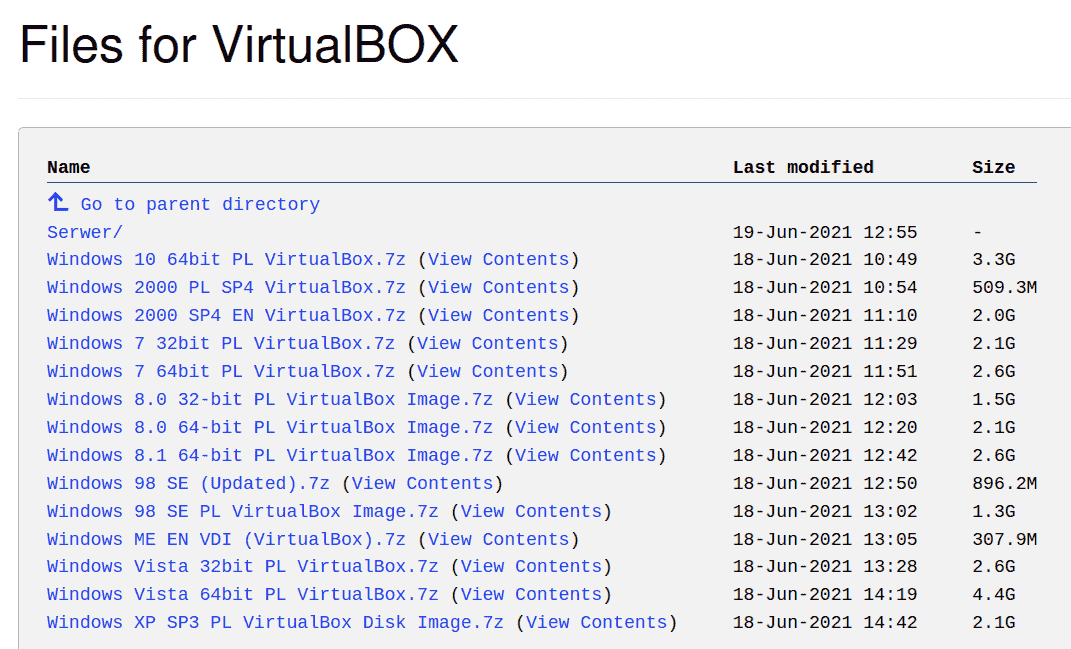Download Windows 8.0 64-bit PL VirtualBox Image.7z
Viewport: 1071px width, 649px height.
click(x=270, y=428)
